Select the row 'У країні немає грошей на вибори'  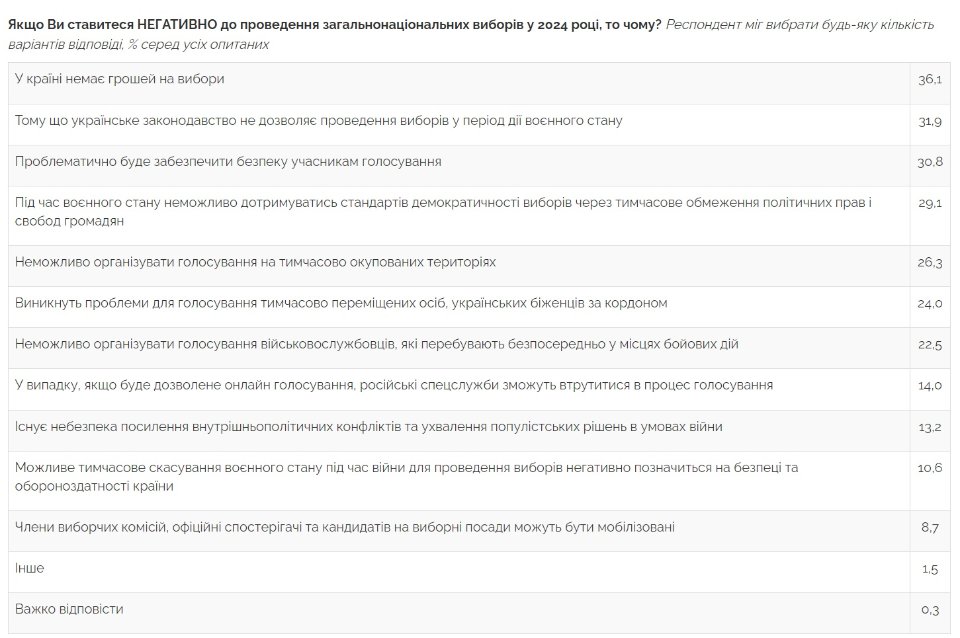119,78
